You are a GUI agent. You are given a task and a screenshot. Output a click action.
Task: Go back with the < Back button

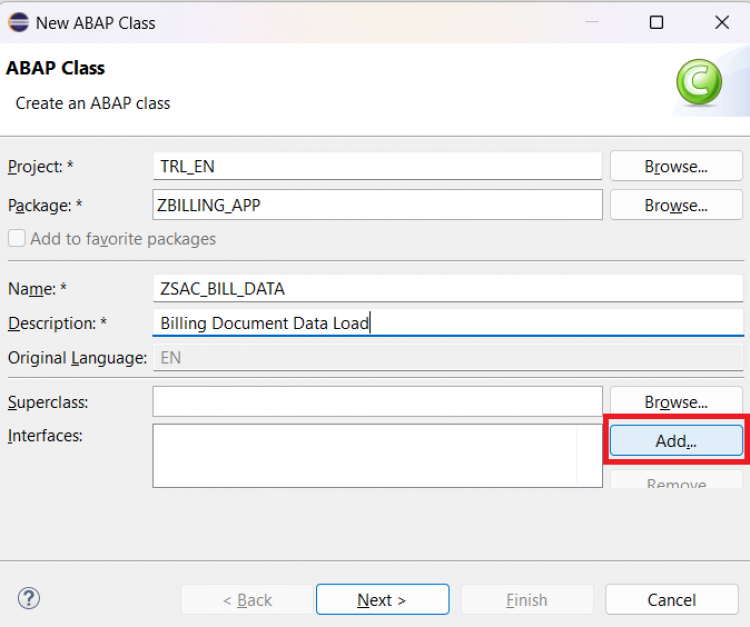tap(247, 600)
